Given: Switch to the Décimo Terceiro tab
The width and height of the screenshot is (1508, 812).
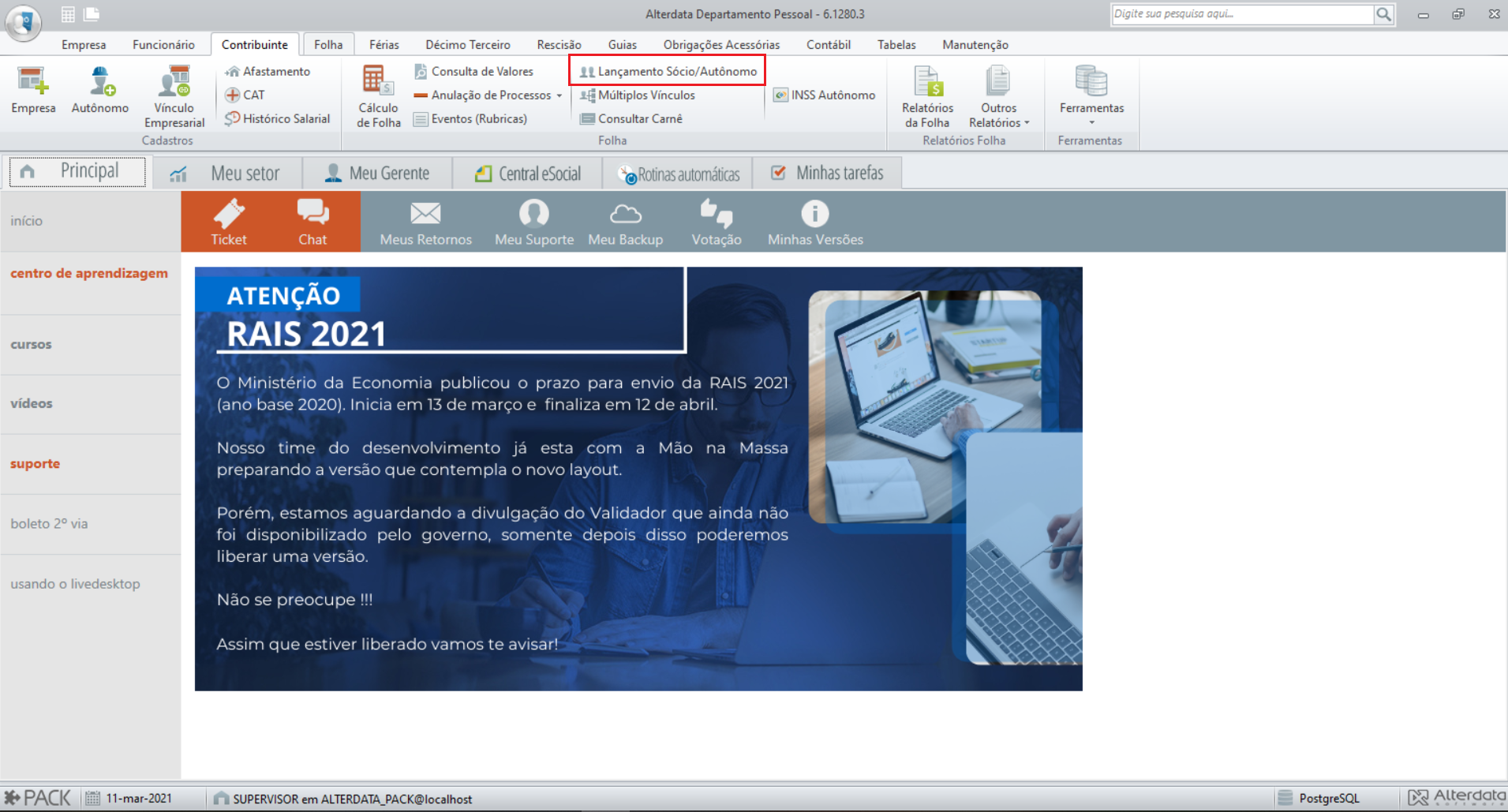Looking at the screenshot, I should (x=468, y=45).
